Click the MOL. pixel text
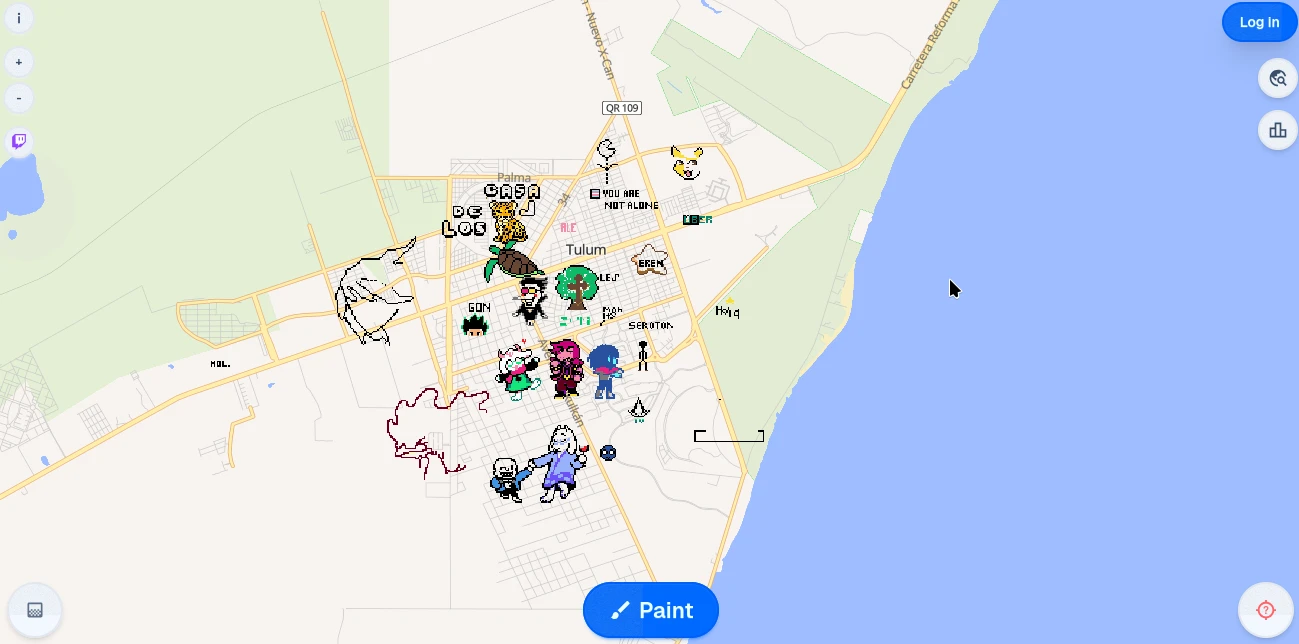The width and height of the screenshot is (1299, 644). click(220, 364)
